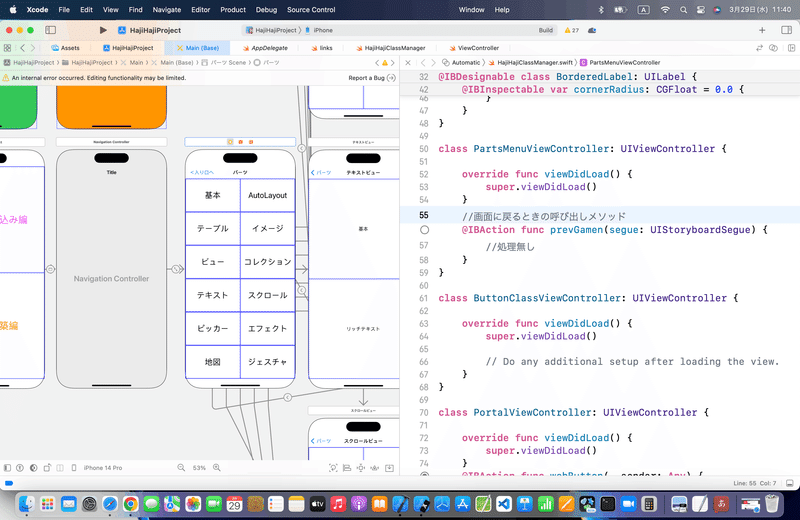Zoom in the storyboard canvas
This screenshot has width=800, height=520.
pyautogui.click(x=217, y=467)
